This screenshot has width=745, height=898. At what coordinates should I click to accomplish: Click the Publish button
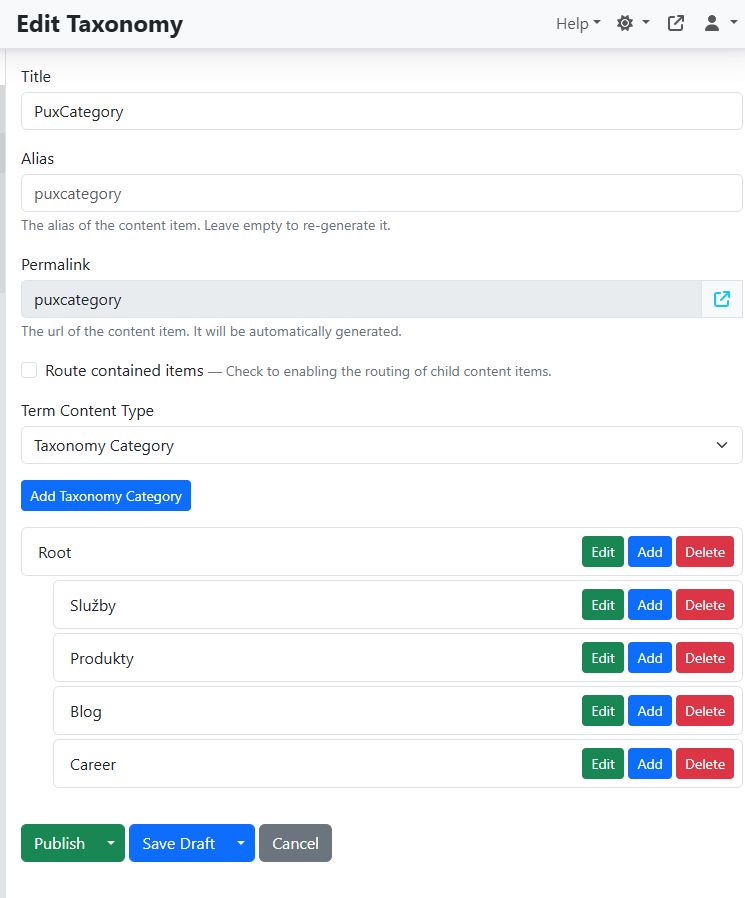[59, 843]
